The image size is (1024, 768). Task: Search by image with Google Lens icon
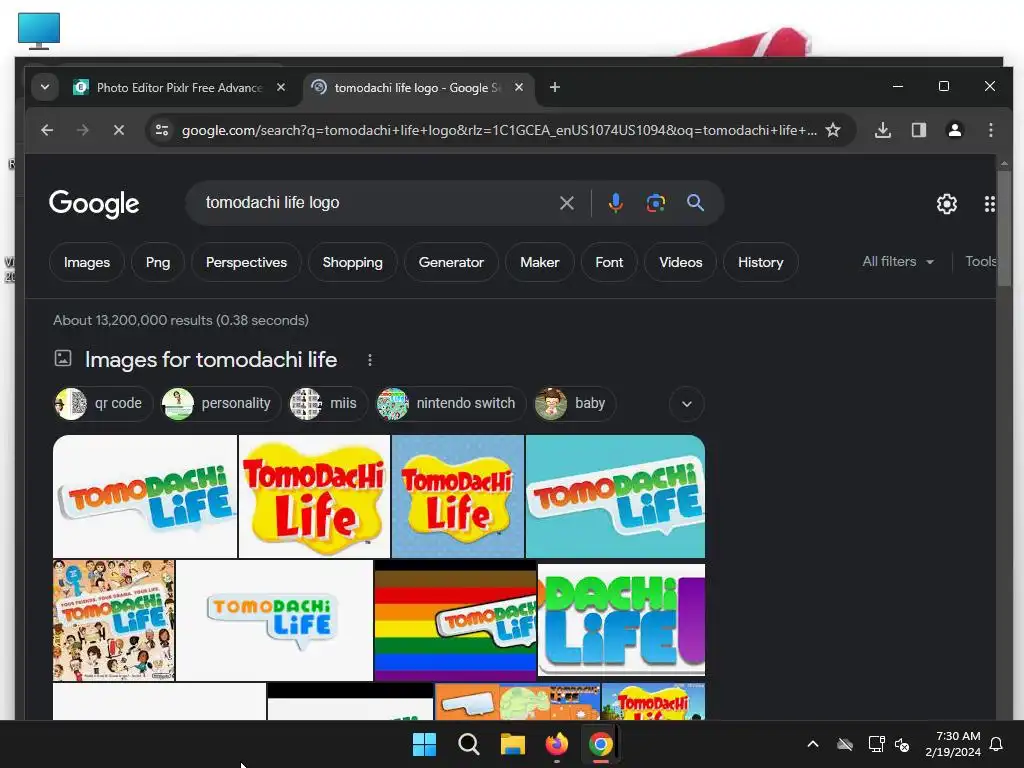click(656, 203)
